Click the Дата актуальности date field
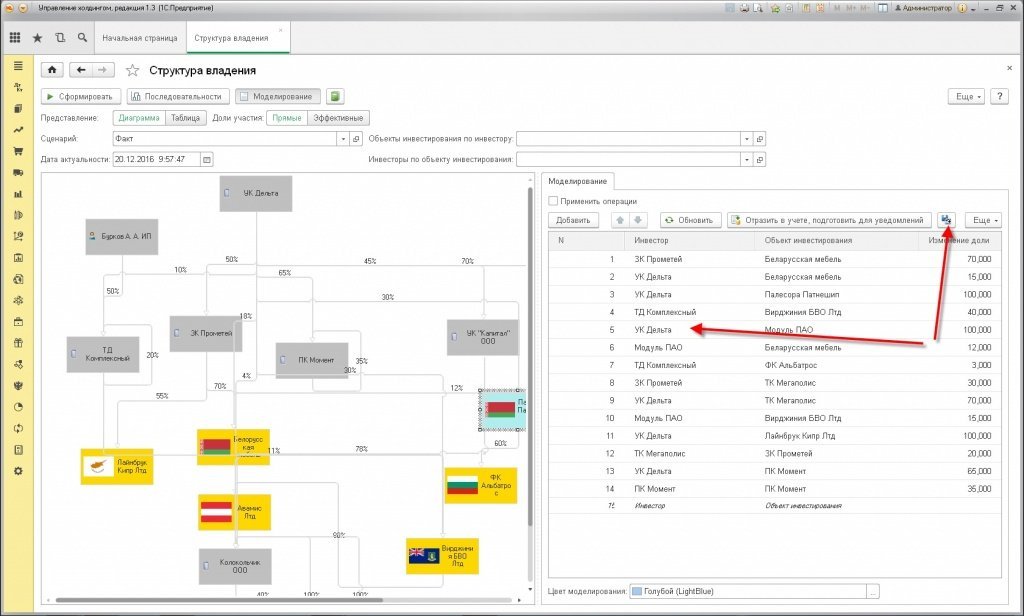 click(157, 159)
